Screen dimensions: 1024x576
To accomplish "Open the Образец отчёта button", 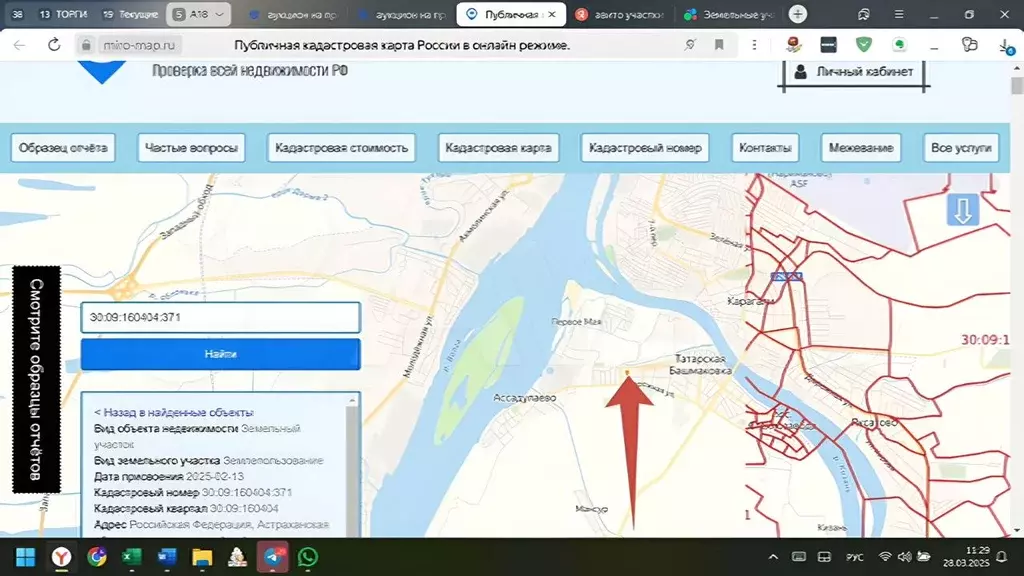I will coord(63,148).
